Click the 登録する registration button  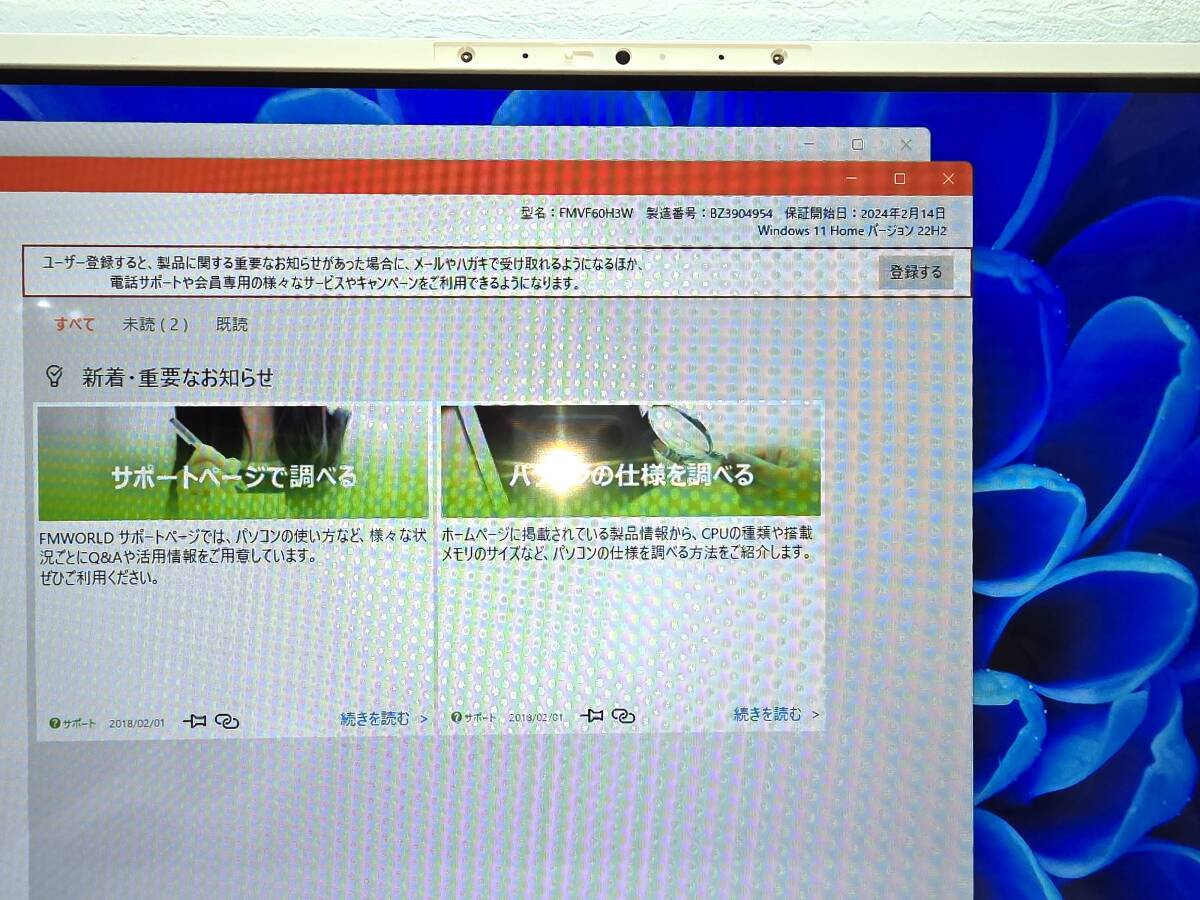coord(916,272)
